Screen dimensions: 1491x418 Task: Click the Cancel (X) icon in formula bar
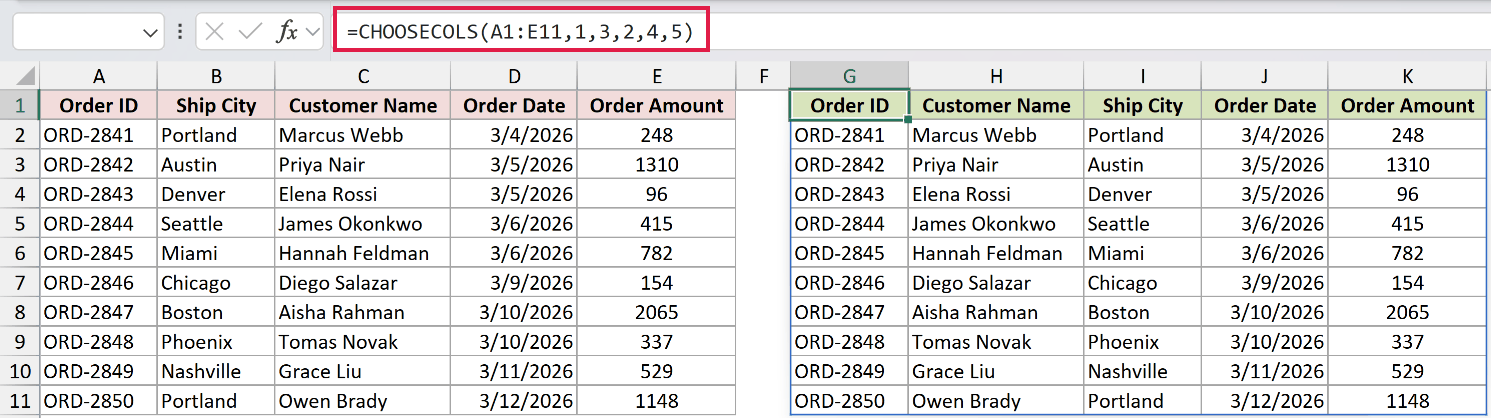(x=213, y=31)
